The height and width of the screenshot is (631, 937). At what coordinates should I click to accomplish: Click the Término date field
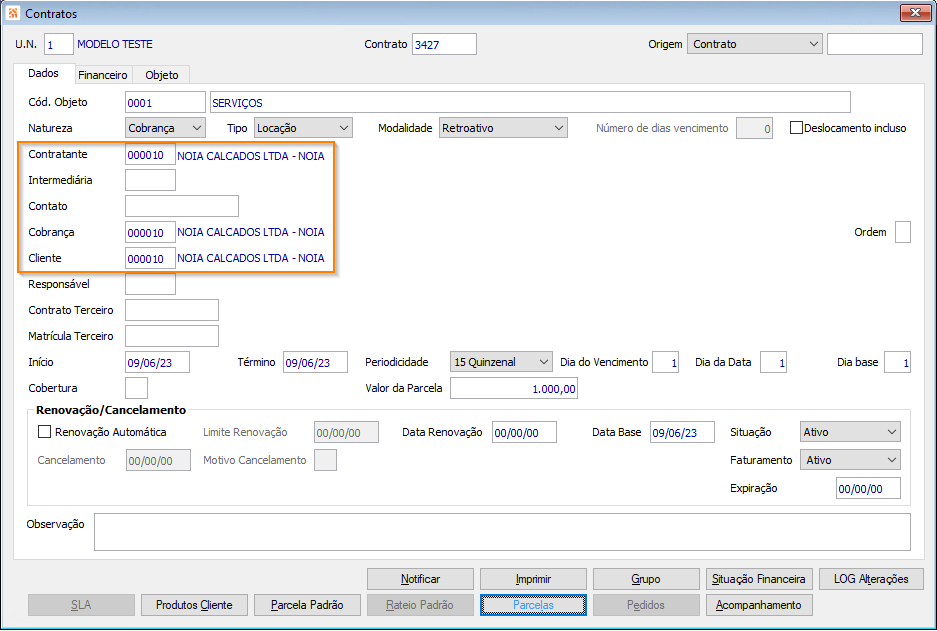tap(315, 362)
